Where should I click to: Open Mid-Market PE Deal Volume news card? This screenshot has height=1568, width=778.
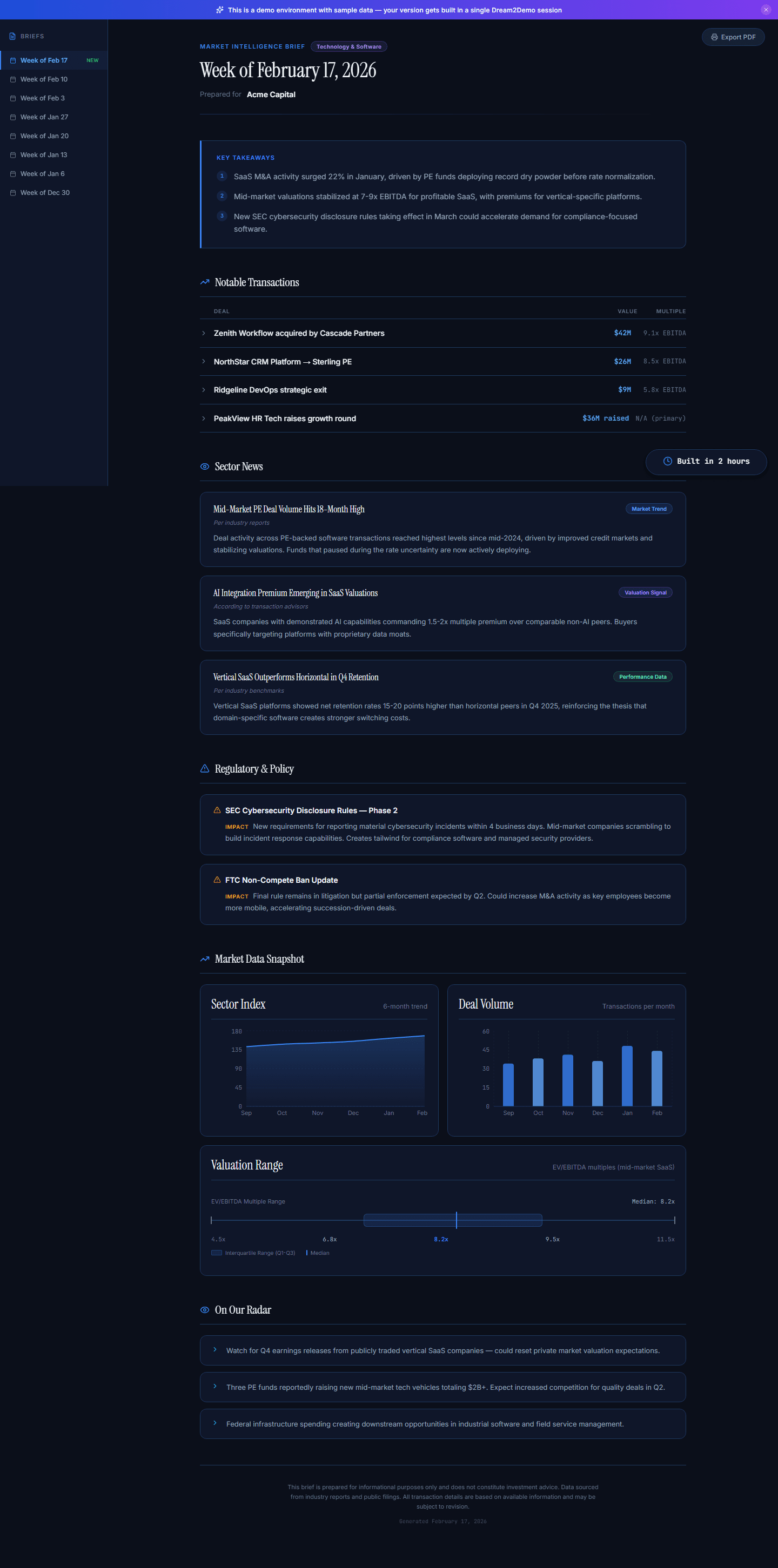coord(443,530)
